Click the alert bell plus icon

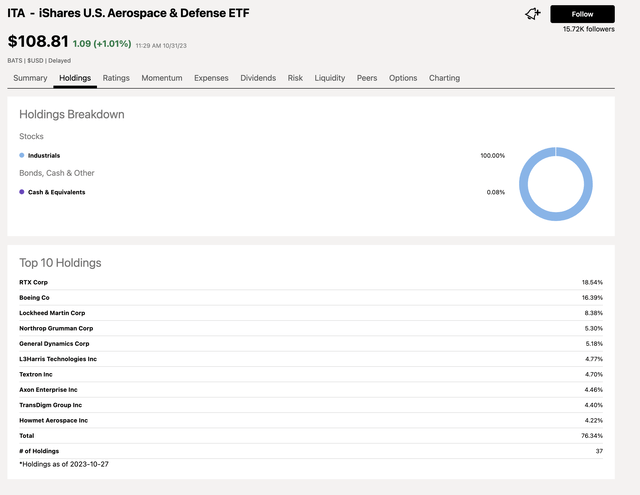pyautogui.click(x=532, y=14)
